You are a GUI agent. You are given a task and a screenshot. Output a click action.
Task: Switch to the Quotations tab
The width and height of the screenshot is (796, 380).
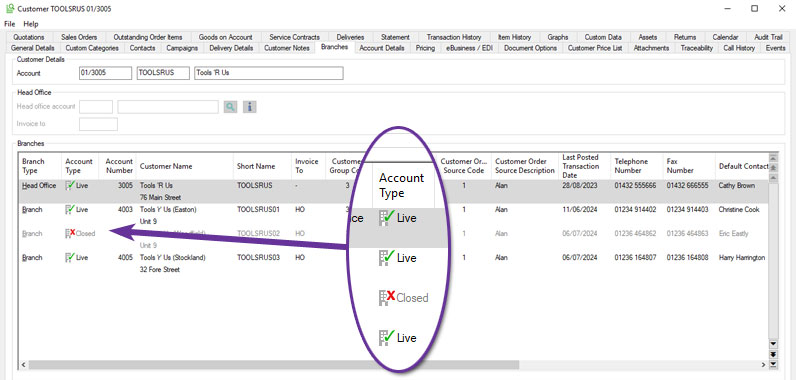pyautogui.click(x=29, y=37)
